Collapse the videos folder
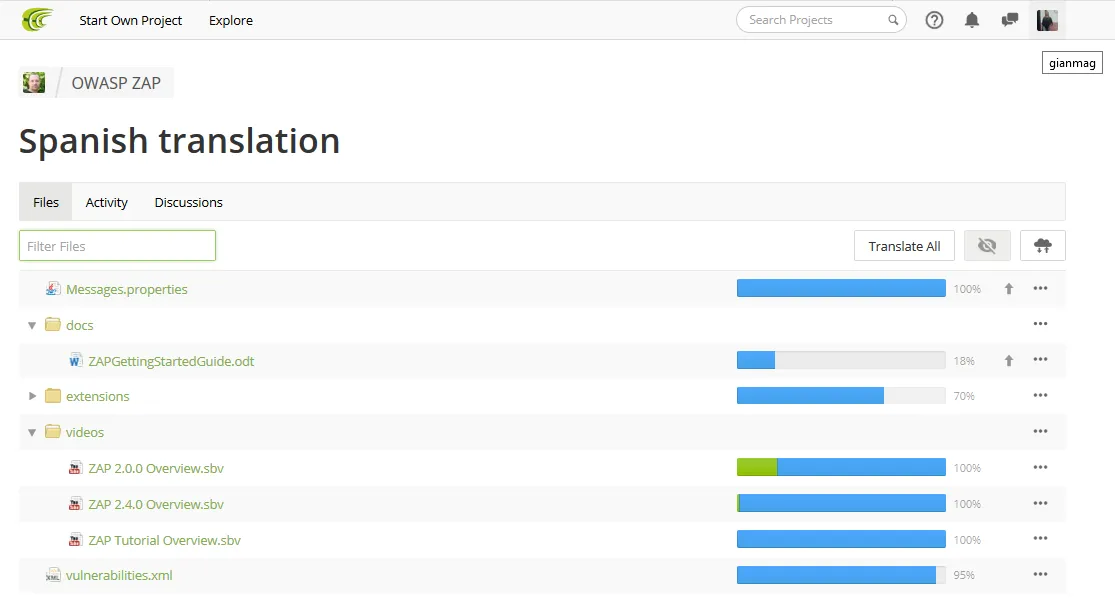This screenshot has width=1115, height=603. pos(32,432)
